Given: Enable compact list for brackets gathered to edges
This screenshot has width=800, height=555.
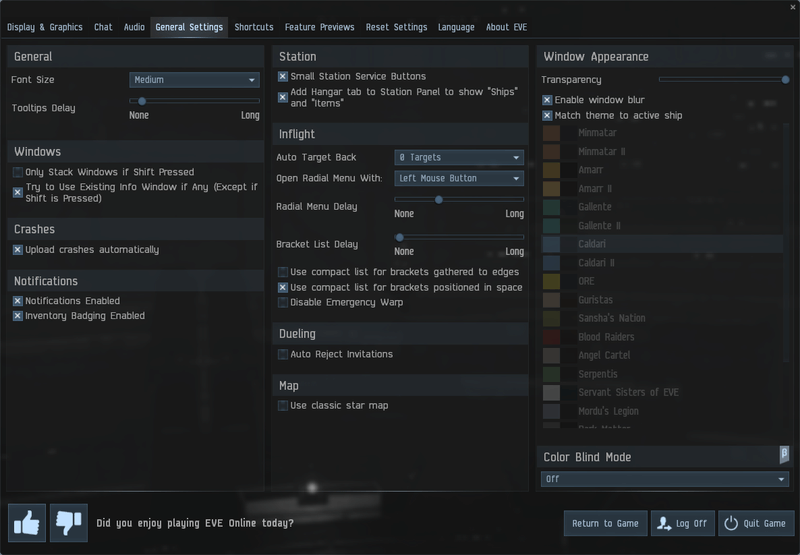Looking at the screenshot, I should pyautogui.click(x=283, y=272).
